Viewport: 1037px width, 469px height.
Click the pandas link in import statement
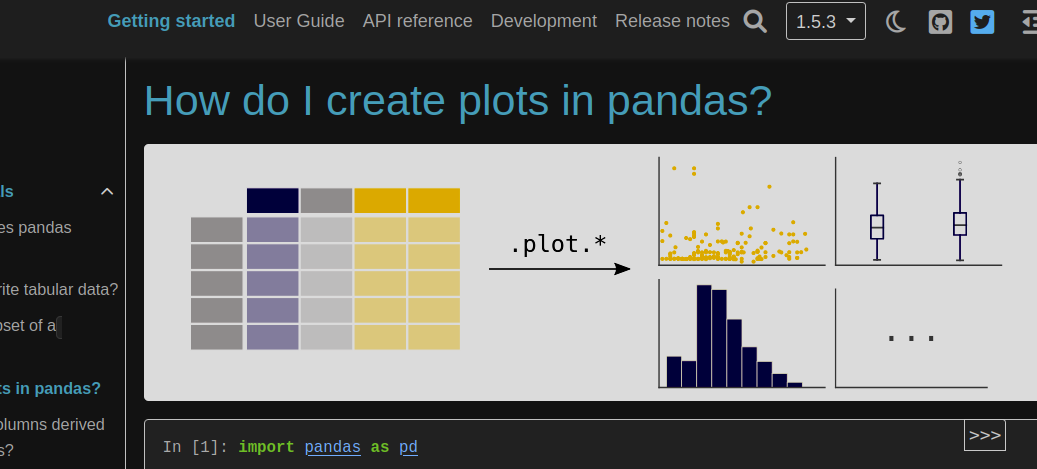333,447
